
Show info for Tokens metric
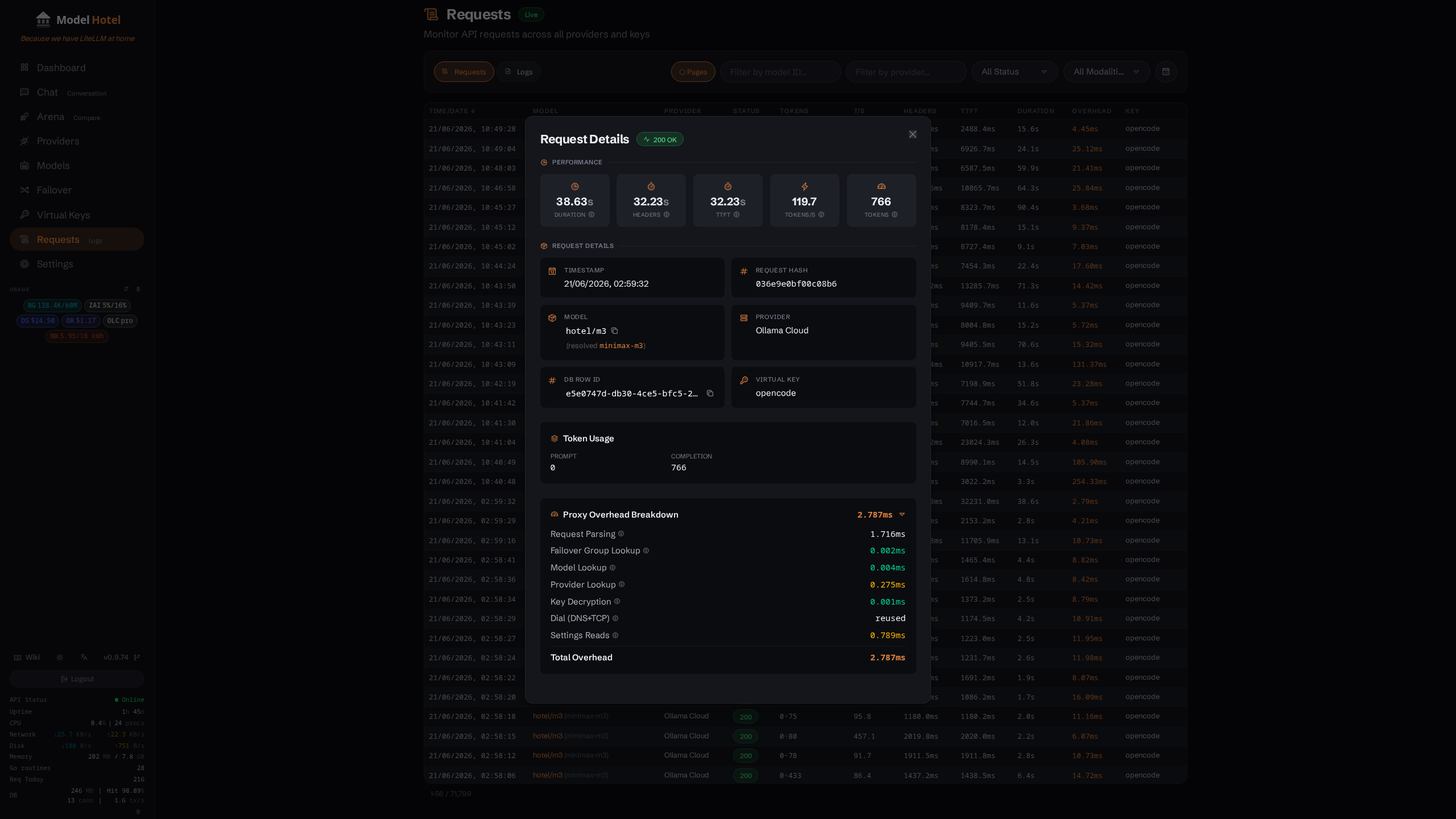coord(895,214)
